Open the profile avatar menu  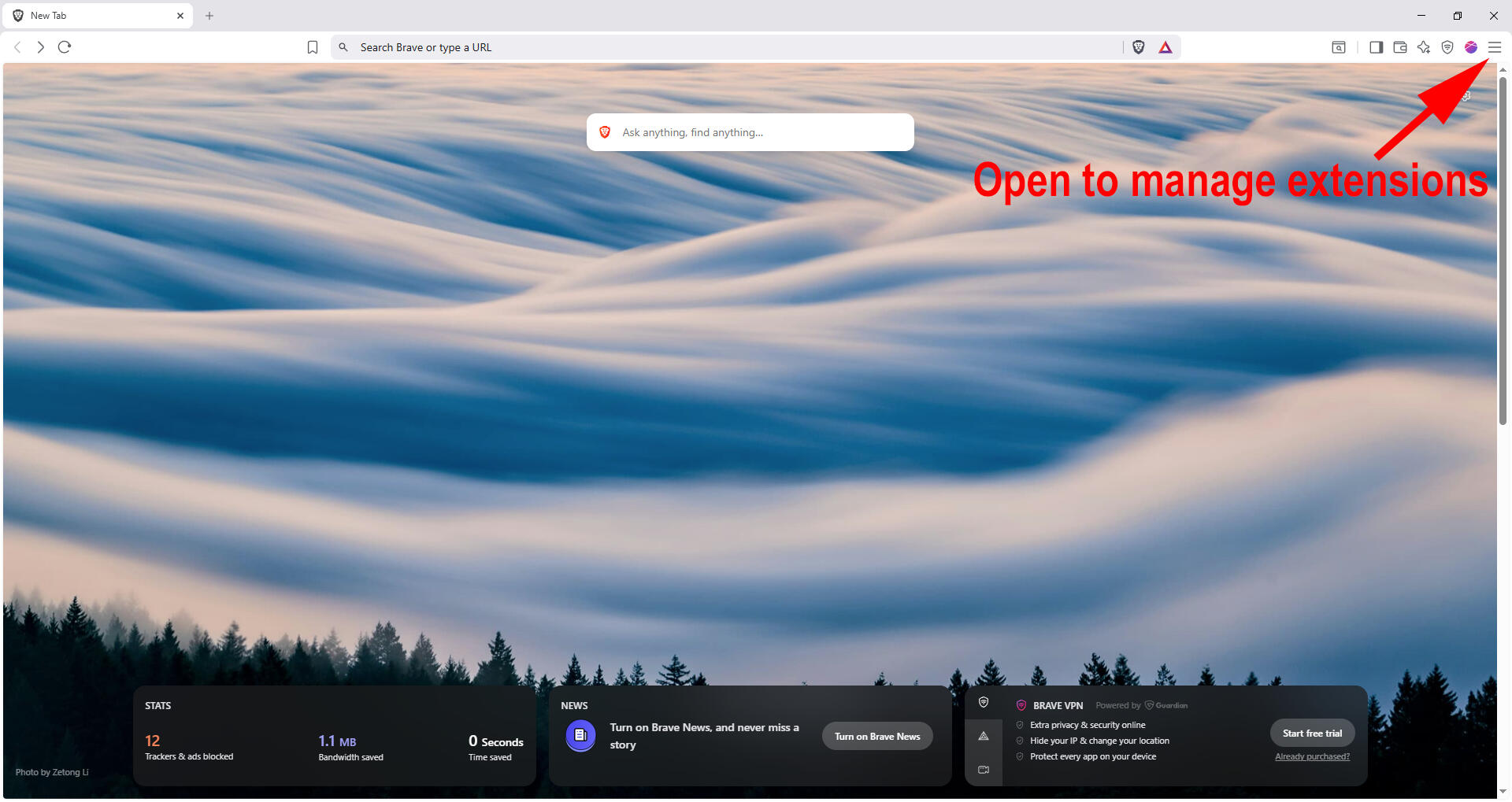[x=1470, y=47]
